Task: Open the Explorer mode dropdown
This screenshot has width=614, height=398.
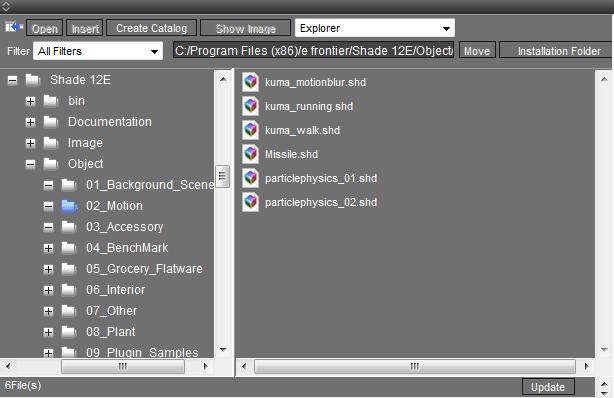Action: coord(375,28)
